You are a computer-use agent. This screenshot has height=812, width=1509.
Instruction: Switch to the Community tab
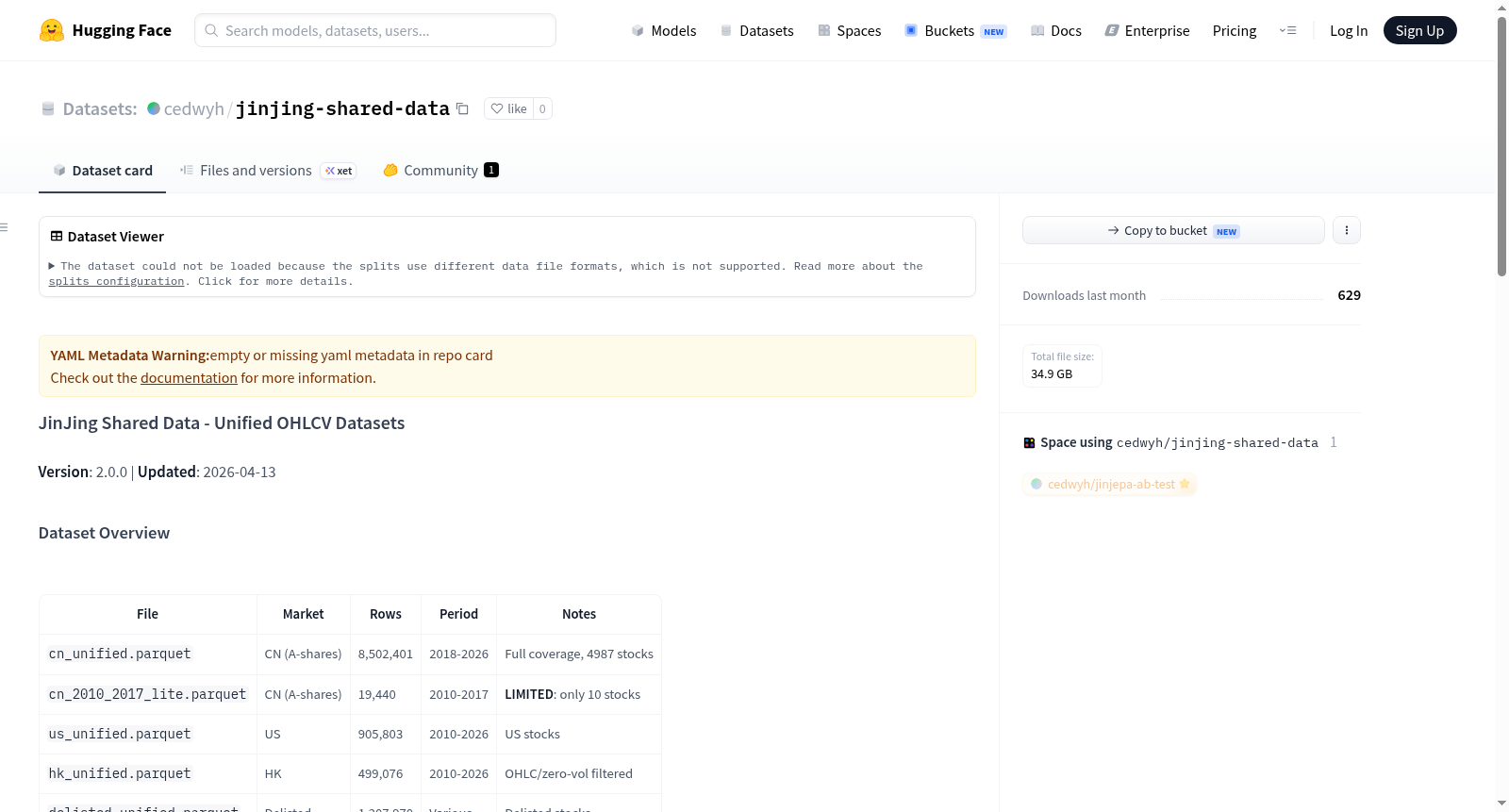pyautogui.click(x=440, y=171)
